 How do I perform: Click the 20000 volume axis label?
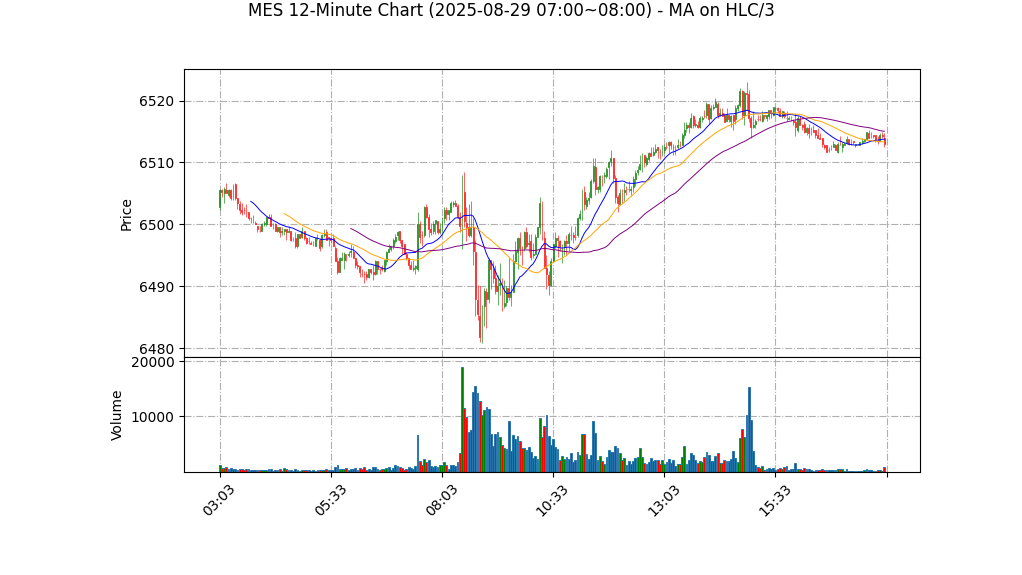(x=153, y=362)
